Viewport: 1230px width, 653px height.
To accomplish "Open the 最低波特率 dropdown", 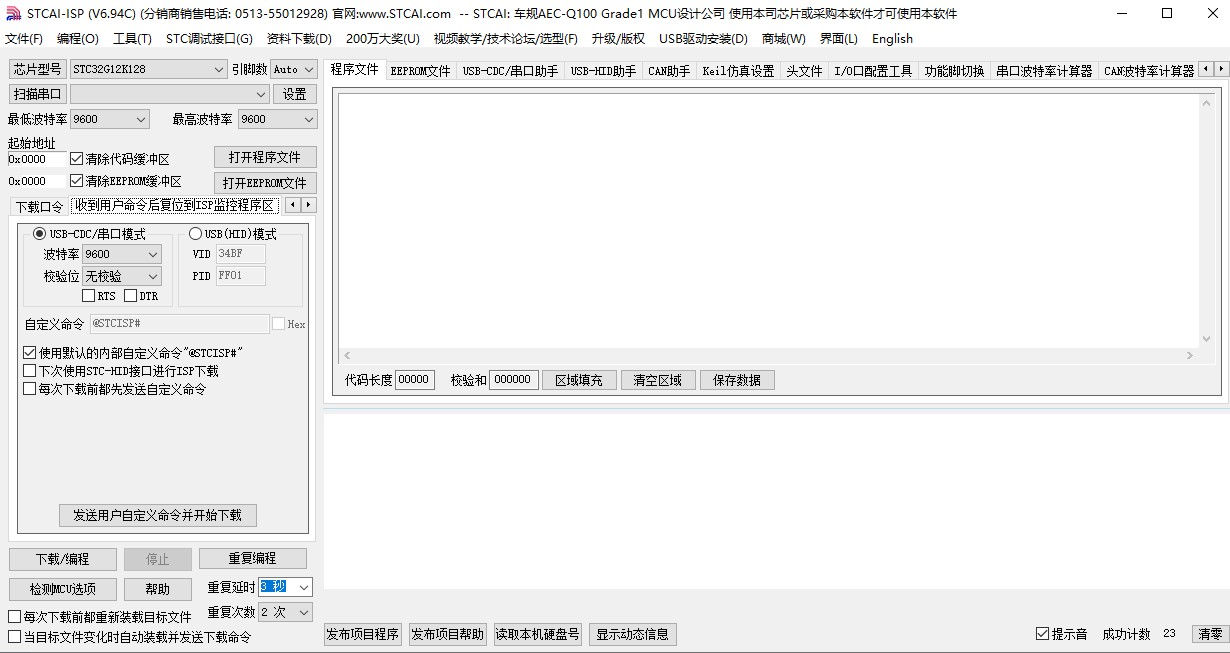I will coord(109,119).
